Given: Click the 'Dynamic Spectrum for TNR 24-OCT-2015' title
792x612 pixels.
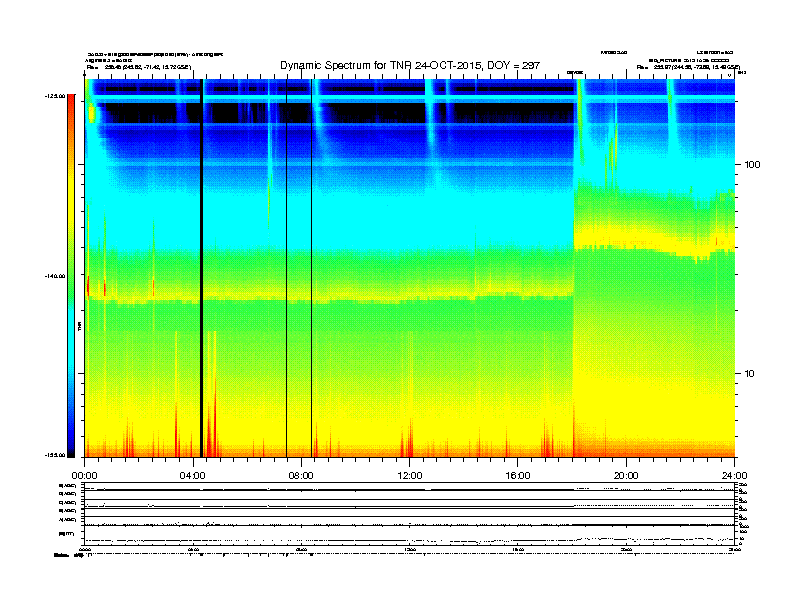Looking at the screenshot, I should click(410, 65).
